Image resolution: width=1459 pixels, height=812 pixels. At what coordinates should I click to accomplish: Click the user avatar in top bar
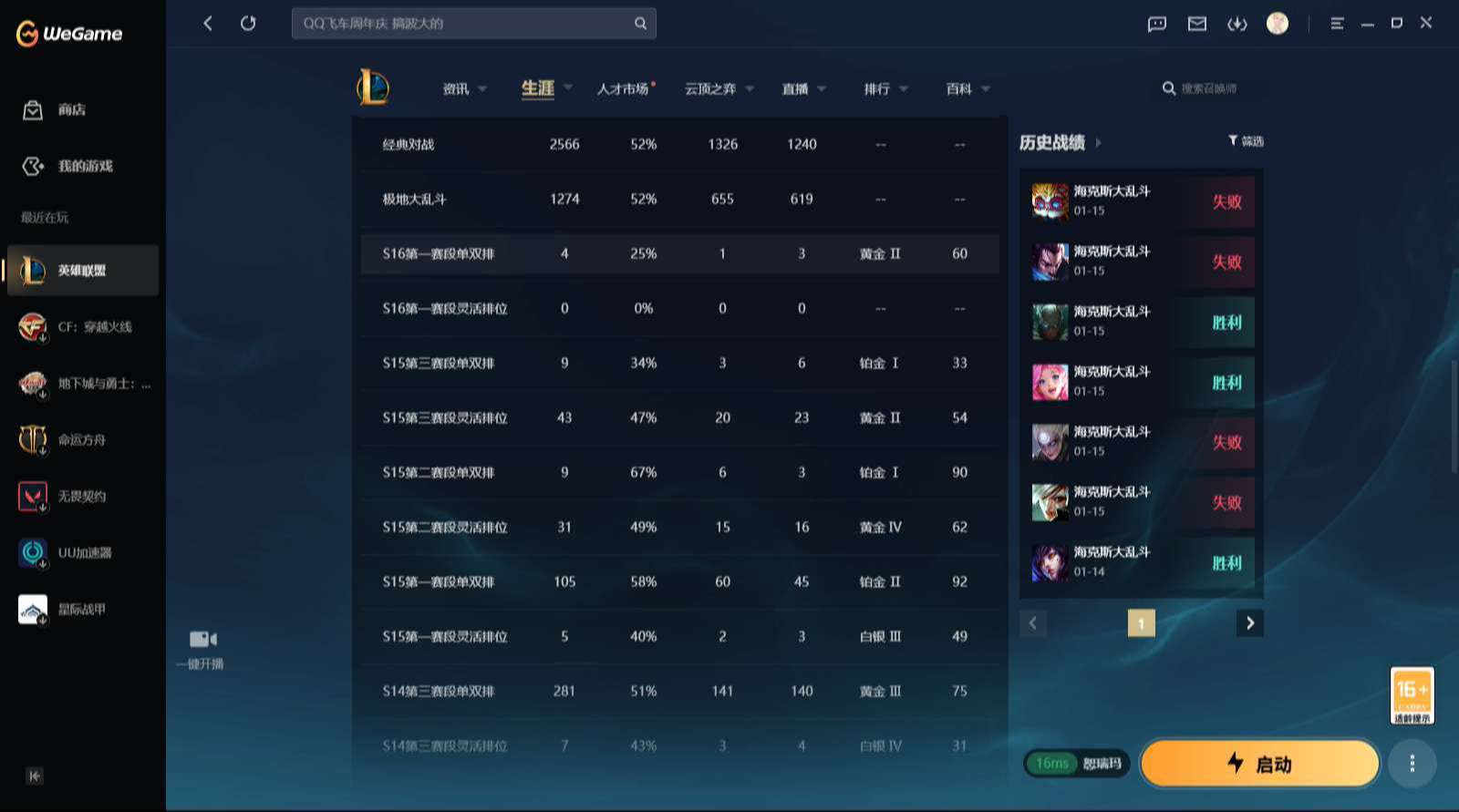tap(1277, 24)
